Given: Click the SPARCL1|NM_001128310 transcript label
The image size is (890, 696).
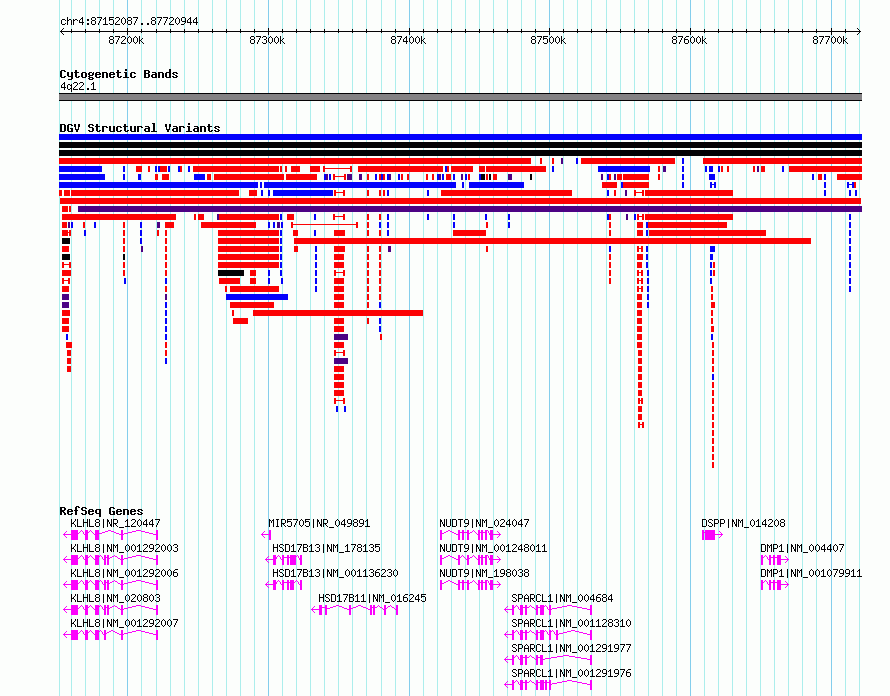Looking at the screenshot, I should coord(571,623).
